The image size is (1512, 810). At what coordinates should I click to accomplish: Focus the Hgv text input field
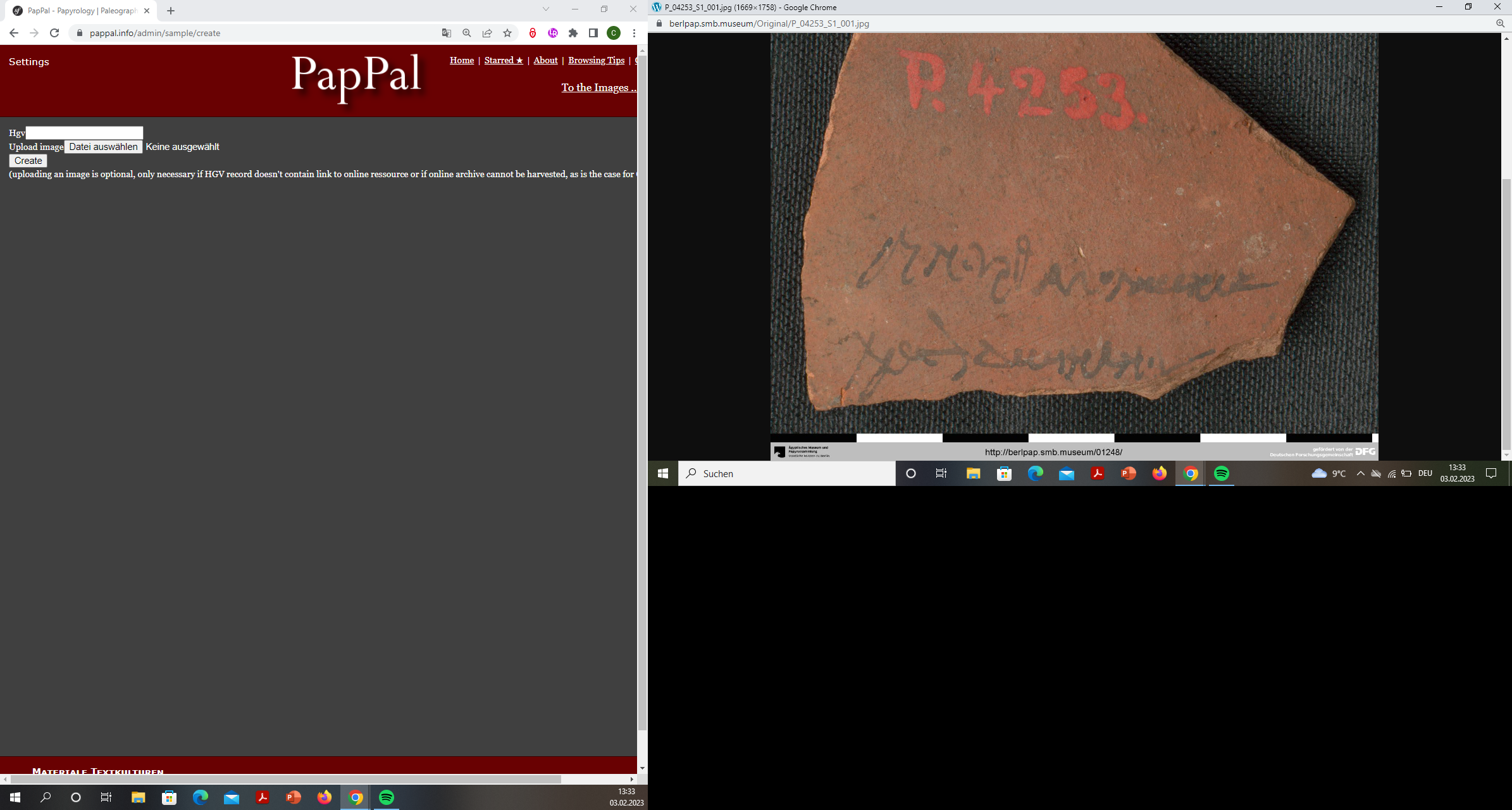(x=84, y=132)
